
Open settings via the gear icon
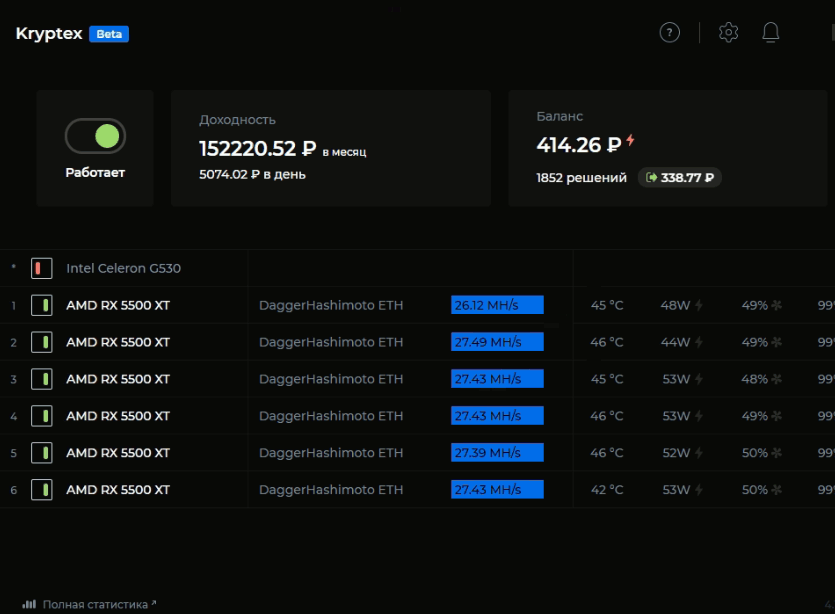point(728,33)
